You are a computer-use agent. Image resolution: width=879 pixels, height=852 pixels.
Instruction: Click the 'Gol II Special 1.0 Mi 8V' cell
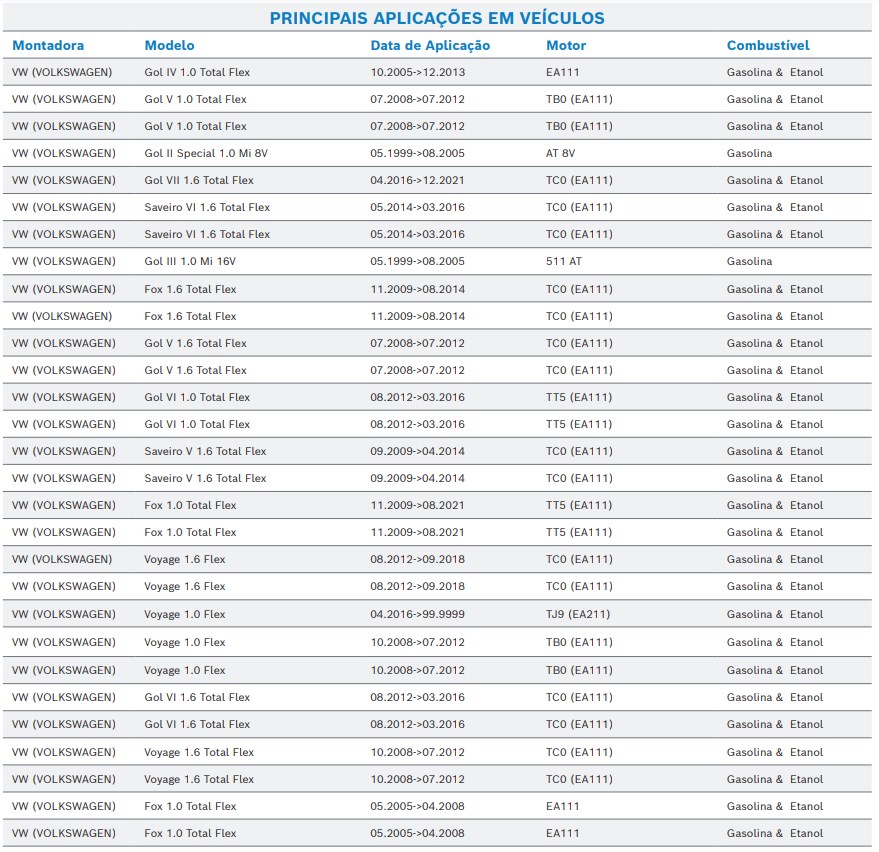[x=206, y=154]
